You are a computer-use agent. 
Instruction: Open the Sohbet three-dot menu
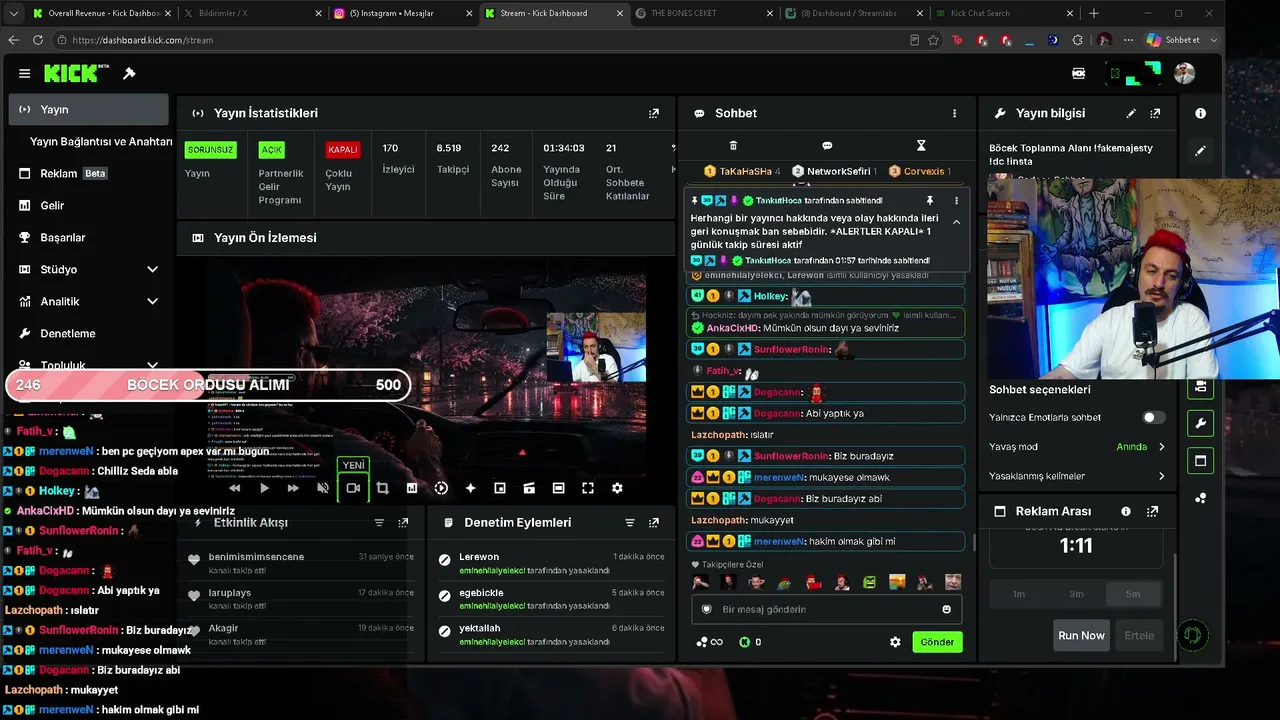(x=954, y=113)
